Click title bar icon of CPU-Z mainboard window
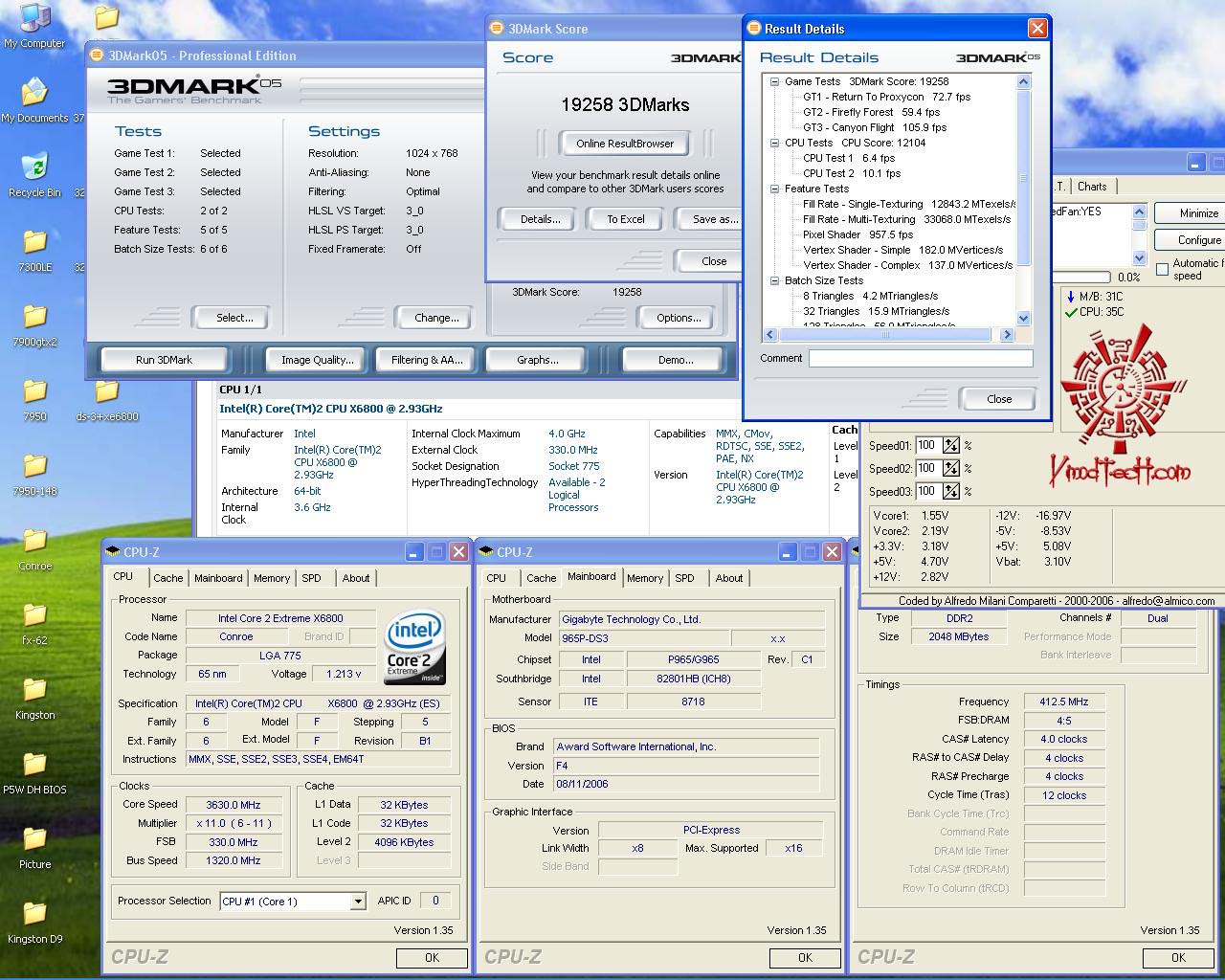The width and height of the screenshot is (1225, 980). 486,551
